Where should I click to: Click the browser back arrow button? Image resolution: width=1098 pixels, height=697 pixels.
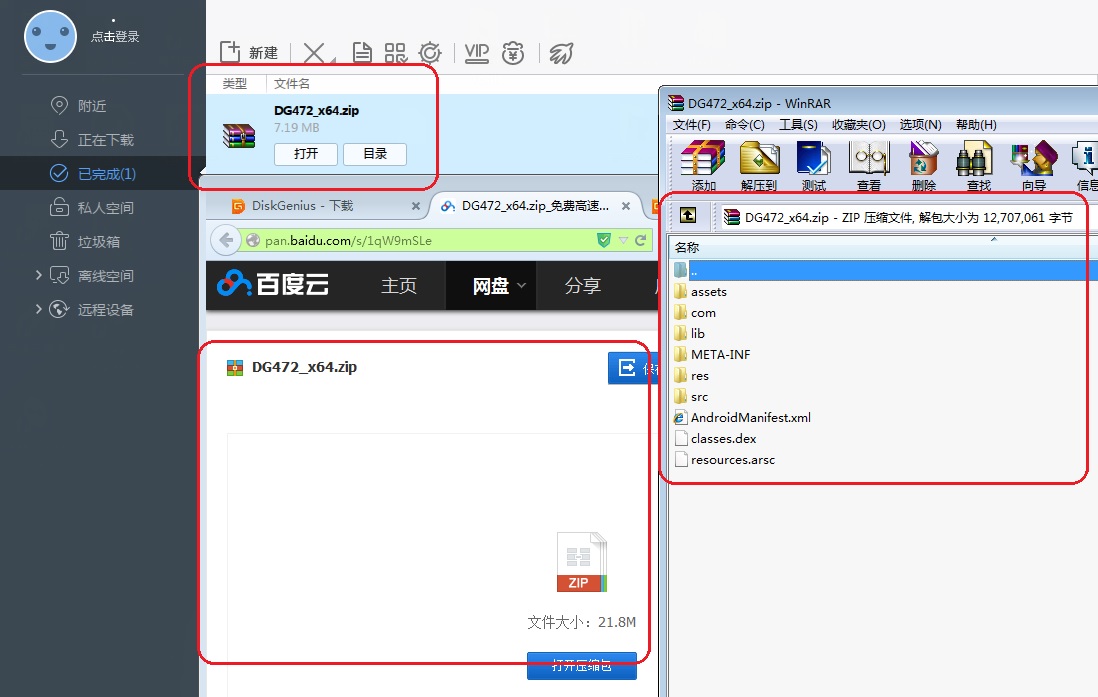coord(225,240)
